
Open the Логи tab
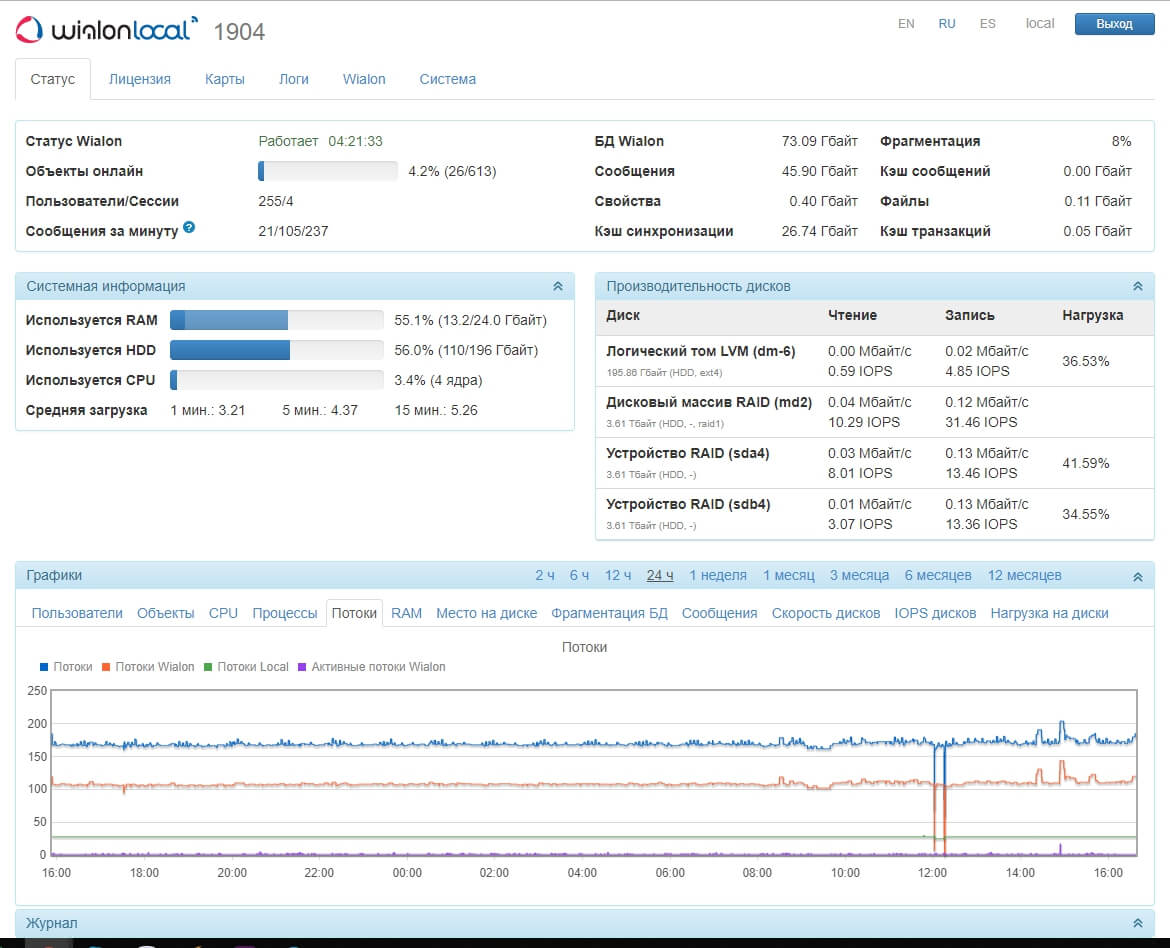tap(293, 79)
